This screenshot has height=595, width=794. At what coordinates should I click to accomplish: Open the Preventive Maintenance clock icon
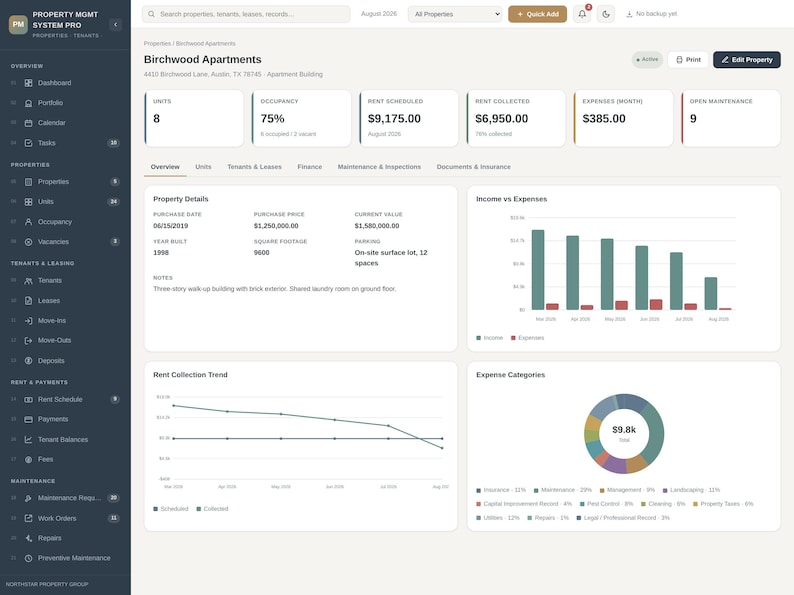[x=28, y=558]
